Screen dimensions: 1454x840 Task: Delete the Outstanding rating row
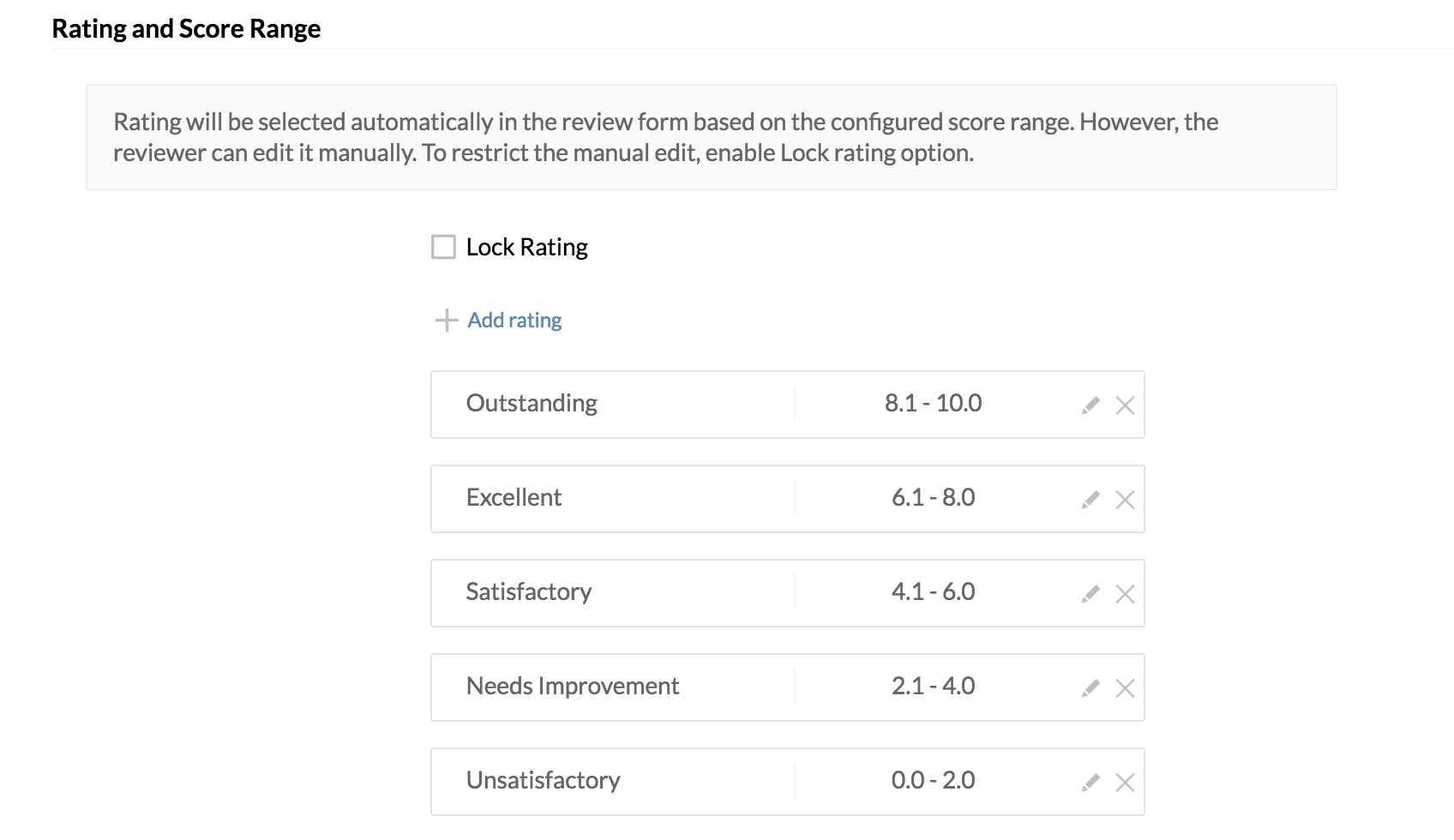click(1125, 405)
